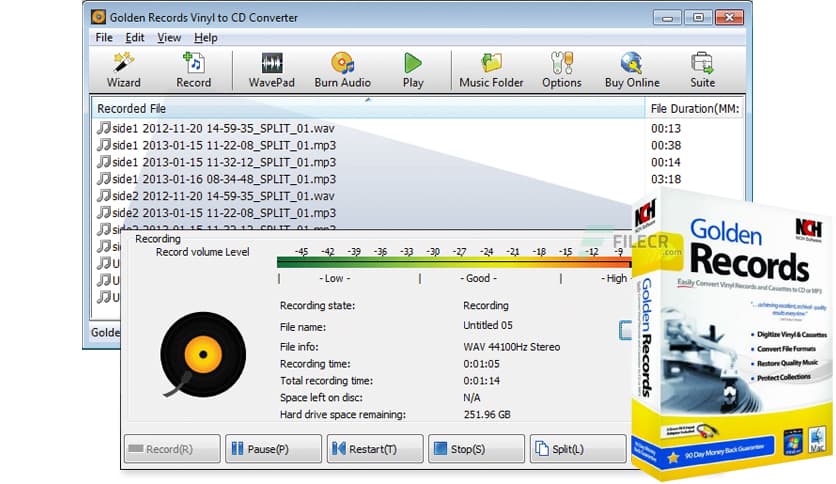Select side1 2013-01-15 11-32-12_SPLIT_01.mp3 file
836x484 pixels.
click(x=216, y=162)
